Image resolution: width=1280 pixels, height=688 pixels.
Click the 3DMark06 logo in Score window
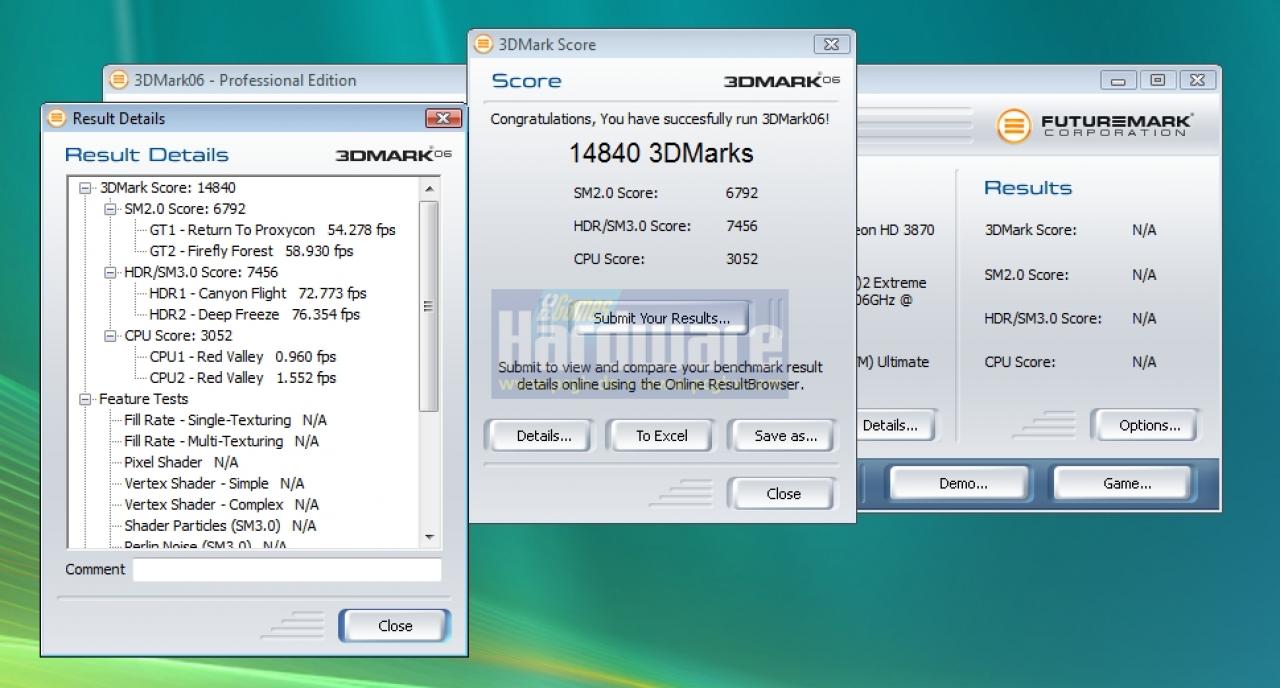[782, 81]
